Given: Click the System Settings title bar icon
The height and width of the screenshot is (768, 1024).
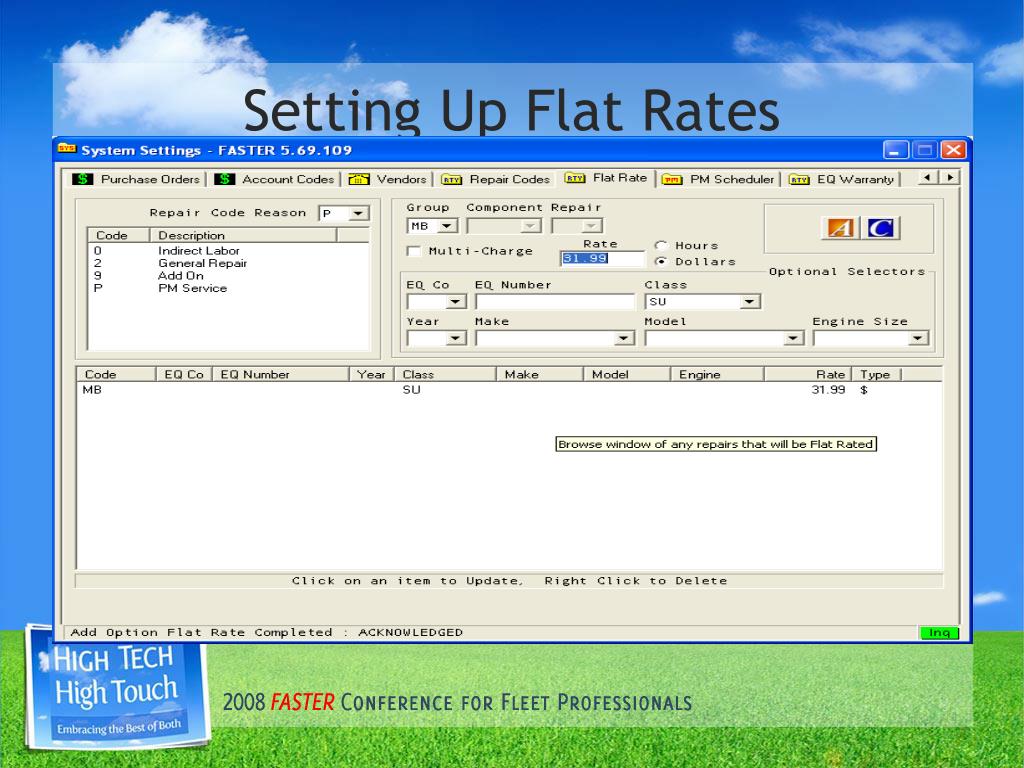Looking at the screenshot, I should pos(67,149).
